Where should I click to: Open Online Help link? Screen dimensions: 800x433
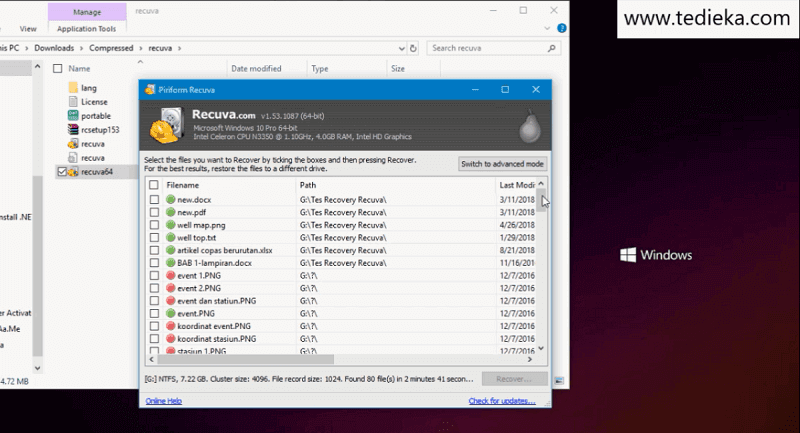pos(164,401)
